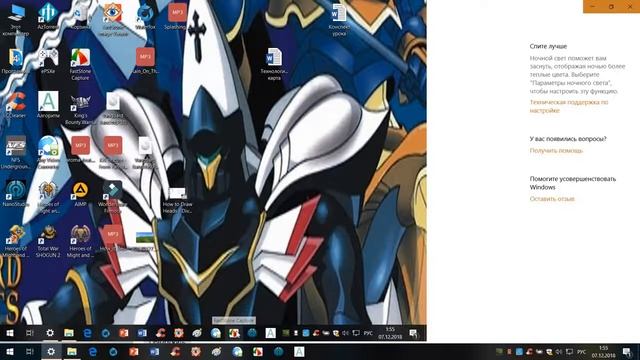640x360 pixels.
Task: Click volume speaker icon in bottommost taskbar tray
Action: [x=559, y=351]
